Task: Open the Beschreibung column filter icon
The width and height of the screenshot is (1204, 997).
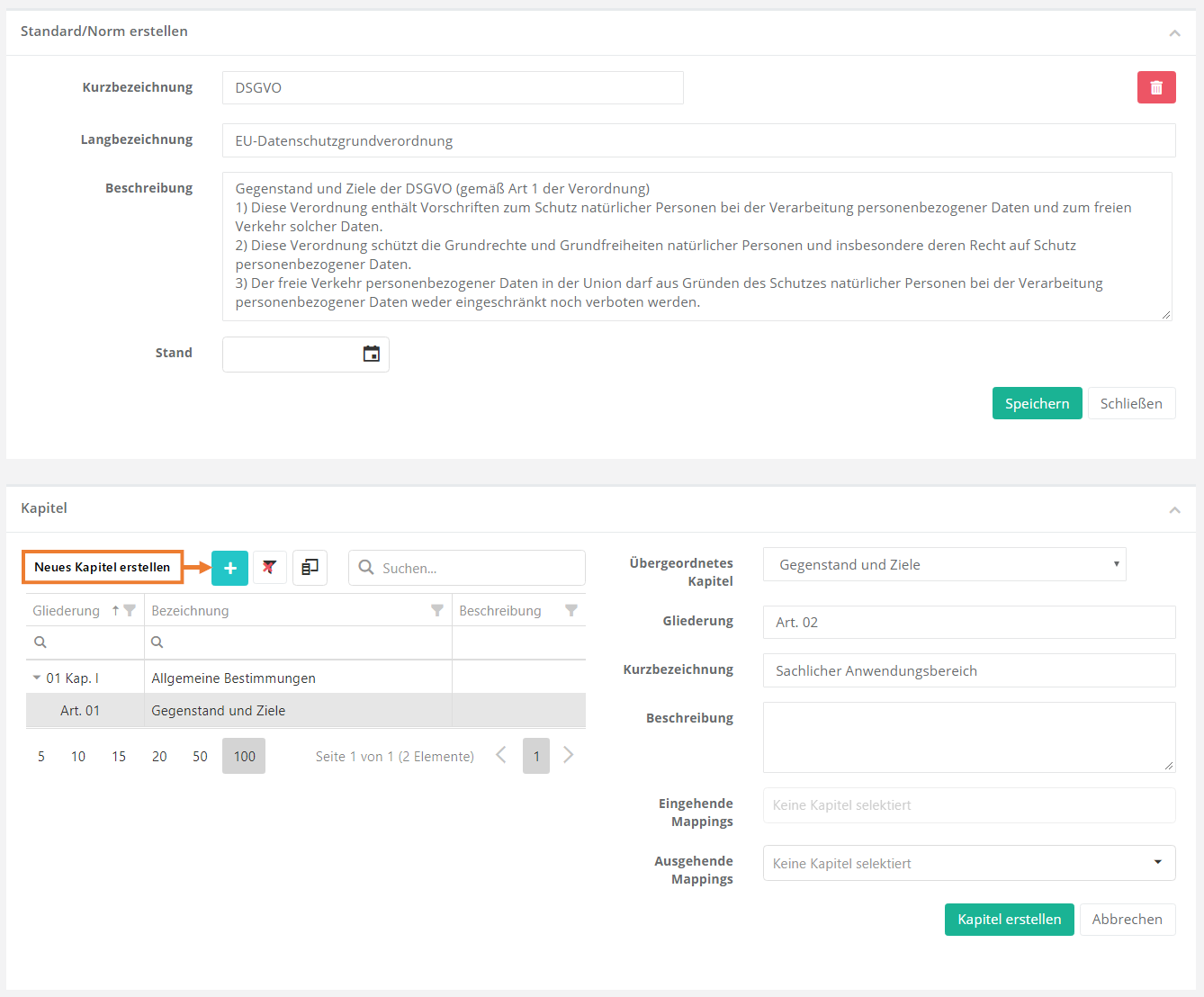Action: [571, 610]
